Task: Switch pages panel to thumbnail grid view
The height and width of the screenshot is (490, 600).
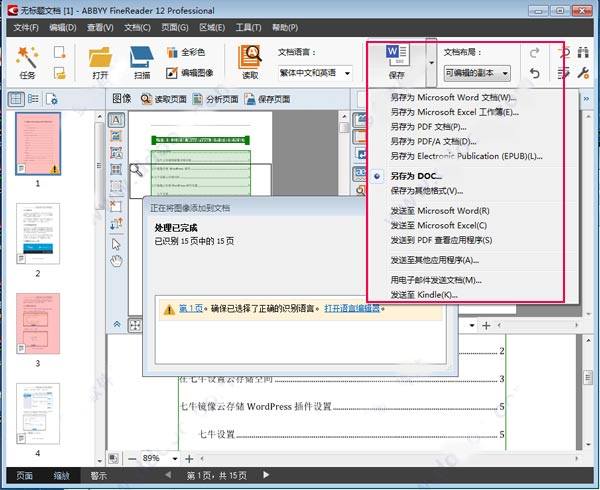Action: pos(16,99)
